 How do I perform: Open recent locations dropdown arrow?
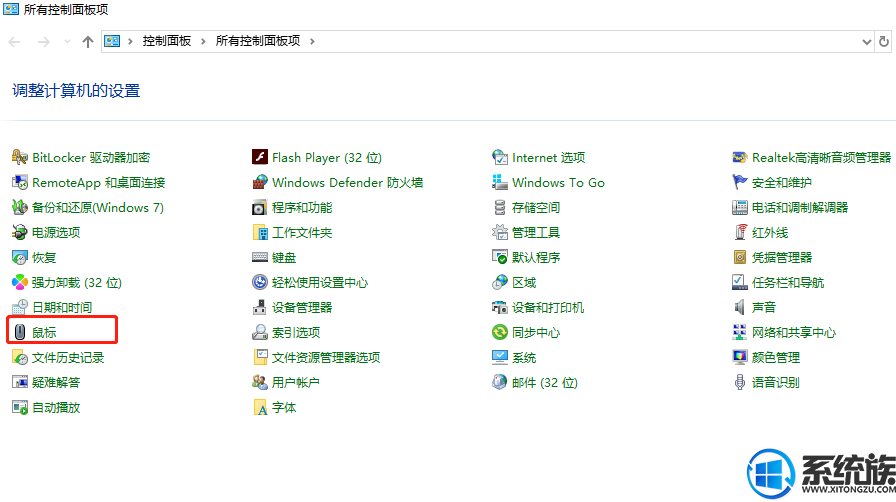pyautogui.click(x=67, y=41)
